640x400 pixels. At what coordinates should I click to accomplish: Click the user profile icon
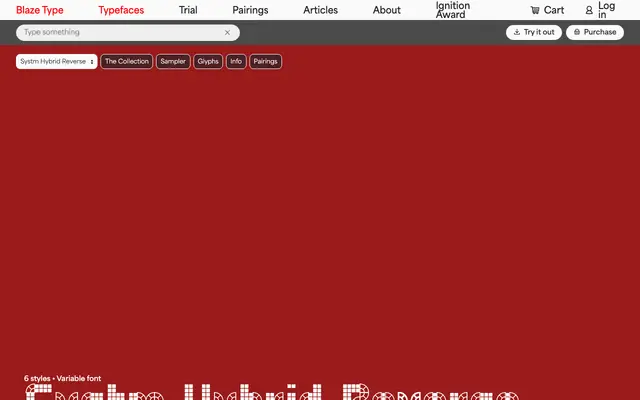click(589, 10)
